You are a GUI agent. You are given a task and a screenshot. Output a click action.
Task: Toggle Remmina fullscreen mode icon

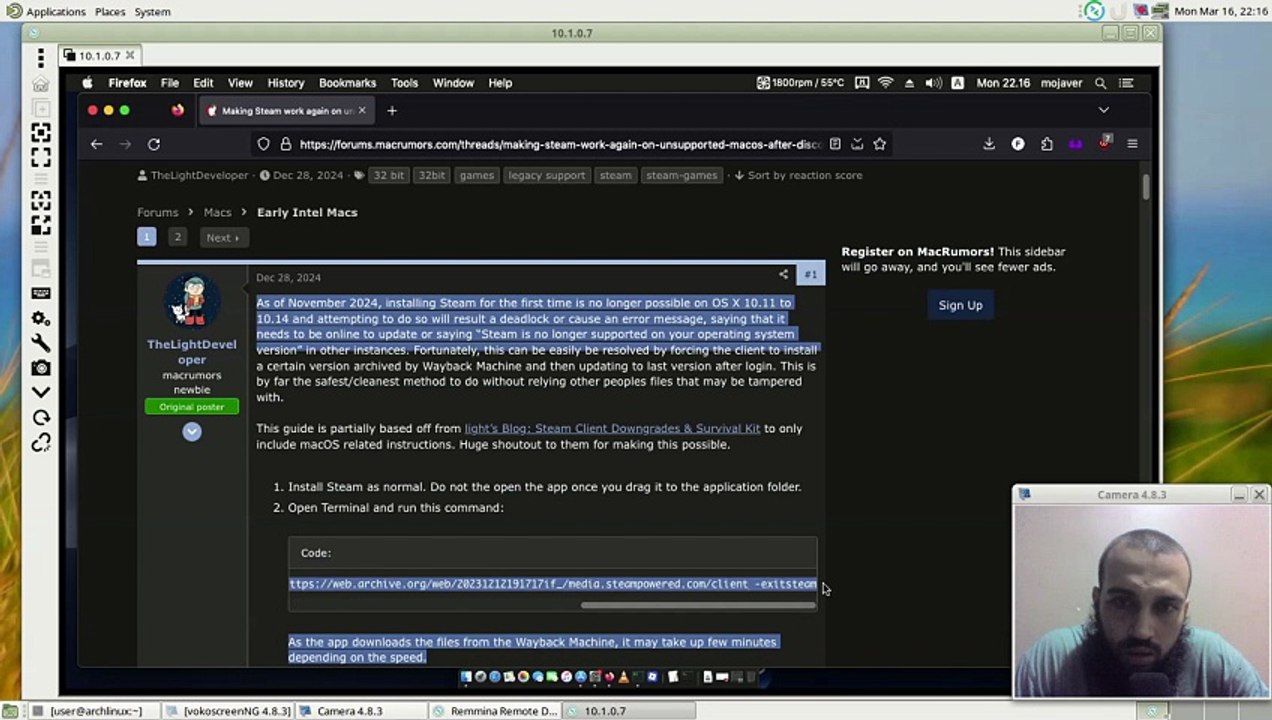point(41,157)
